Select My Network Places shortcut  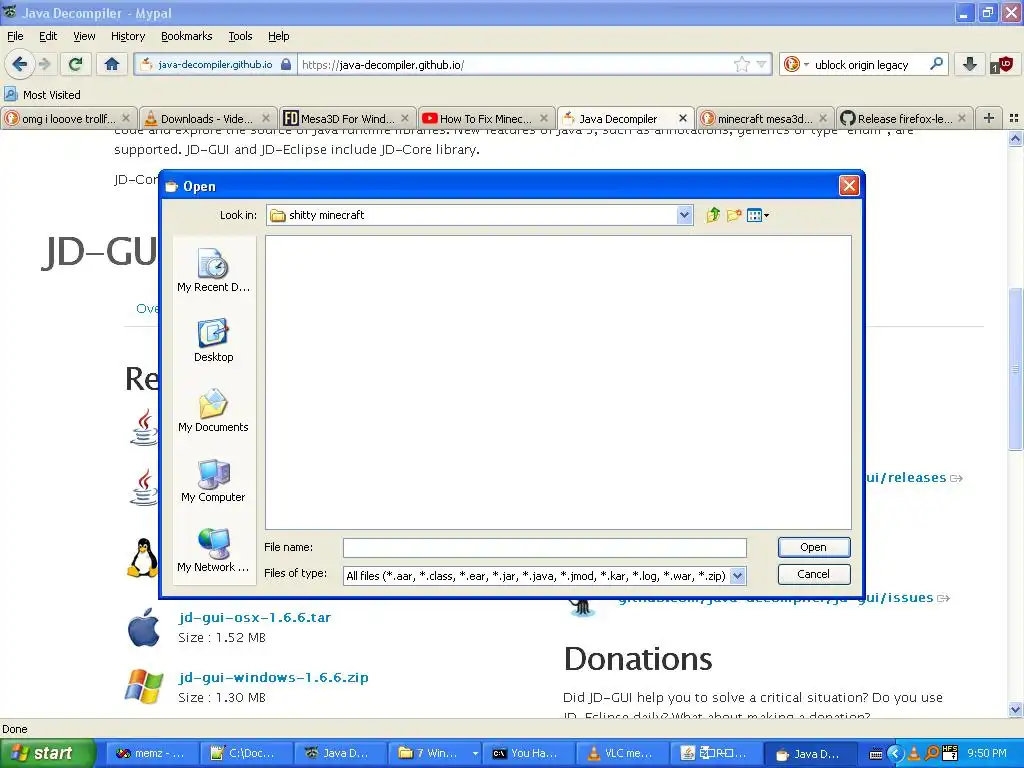(213, 551)
